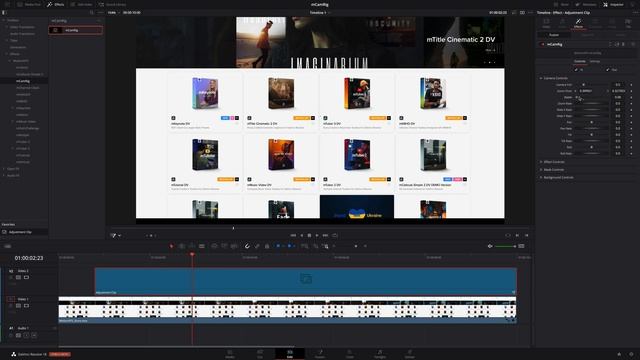Image resolution: width=640 pixels, height=360 pixels.
Task: Collapse the Camera Controls section
Action: (541, 78)
